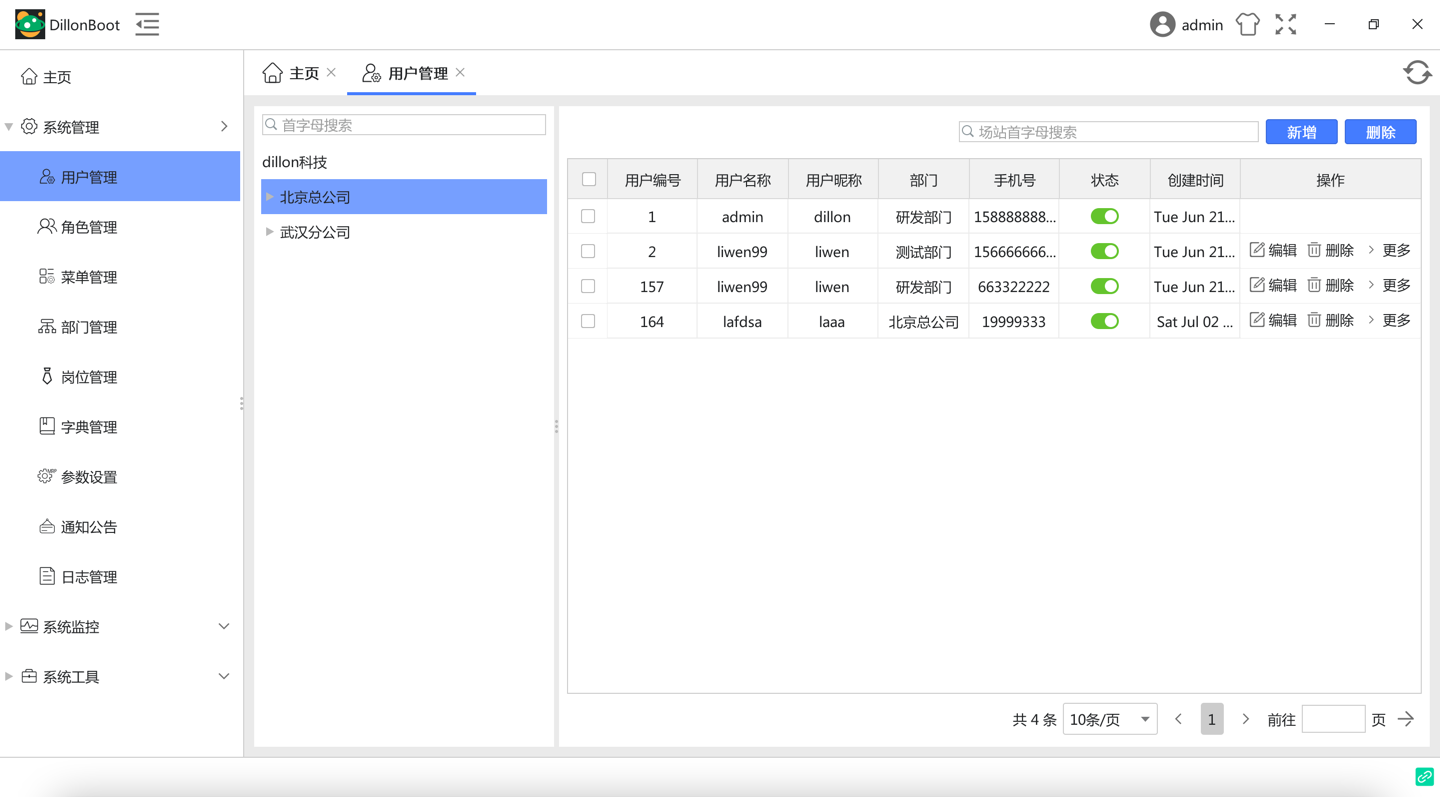
Task: Check the checkbox for user 157
Action: [588, 286]
